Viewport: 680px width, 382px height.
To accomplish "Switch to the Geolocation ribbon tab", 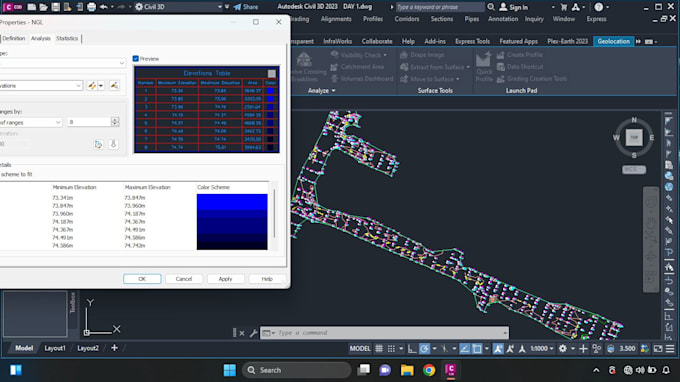I will tap(613, 41).
